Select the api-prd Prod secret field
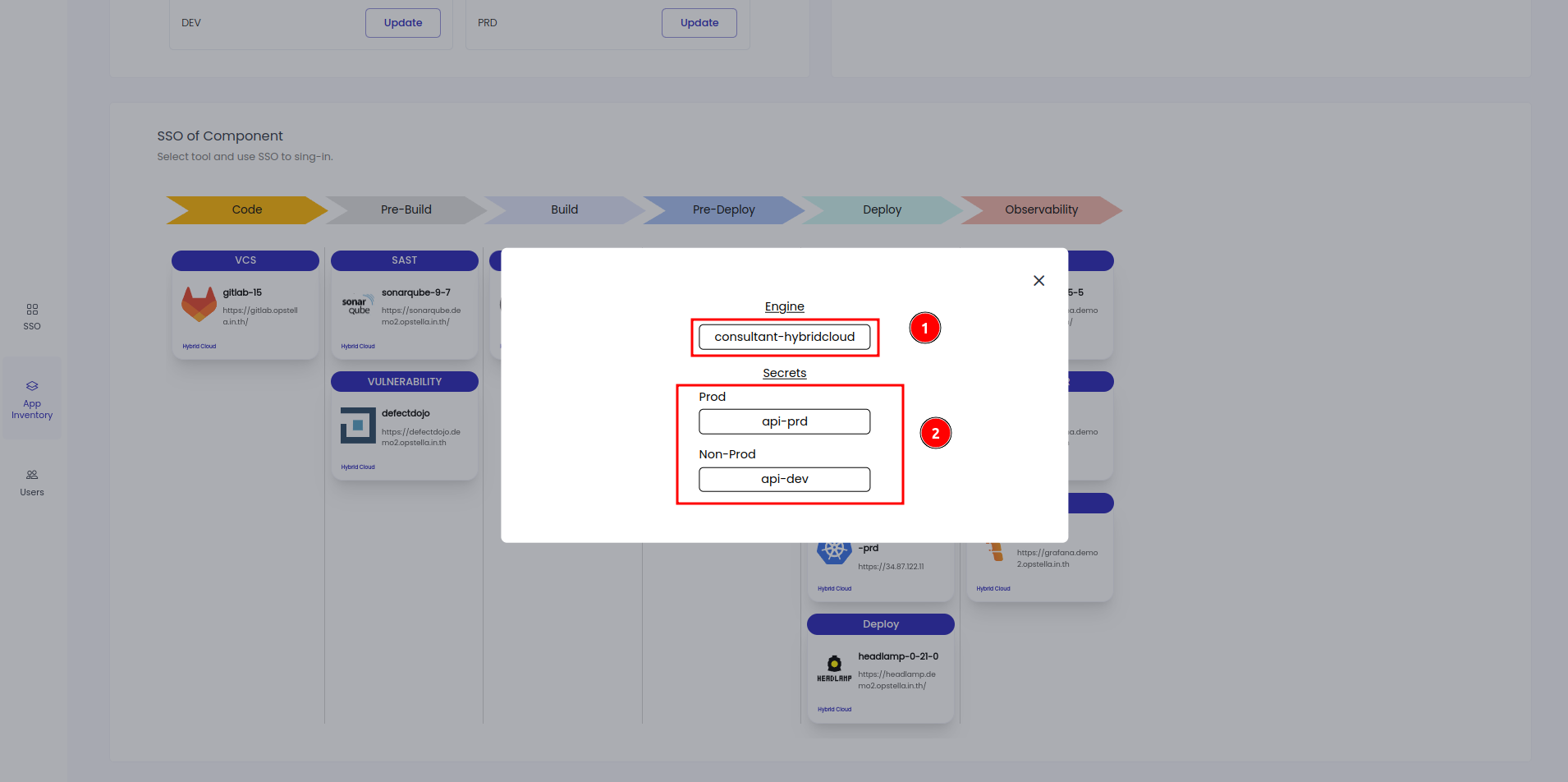Viewport: 1568px width, 782px height. (784, 421)
